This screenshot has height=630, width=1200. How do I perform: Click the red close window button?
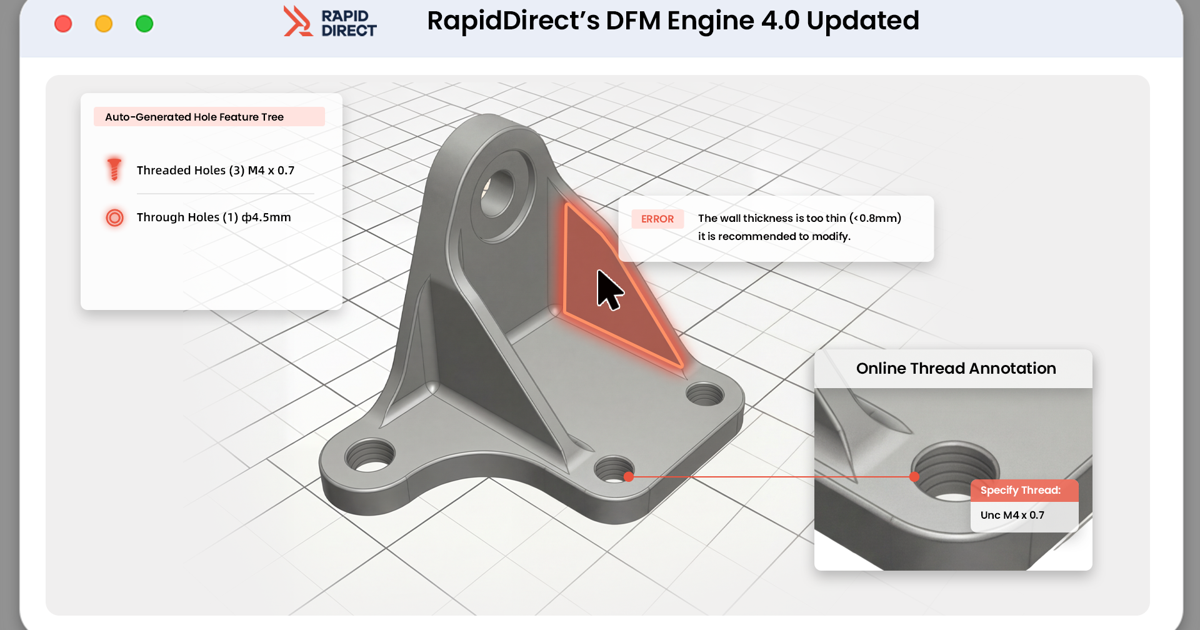coord(63,24)
